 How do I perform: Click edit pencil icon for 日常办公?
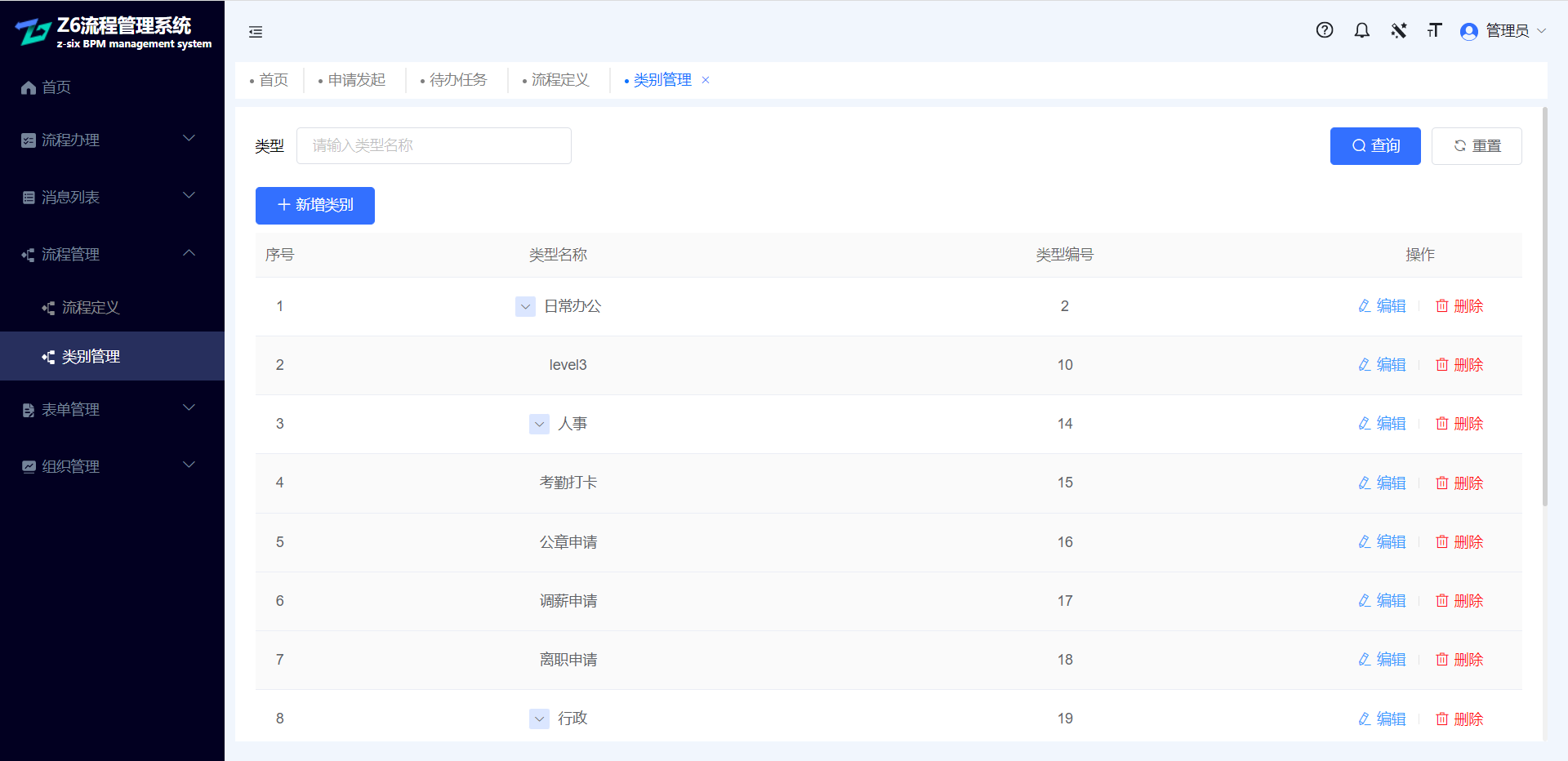[x=1364, y=306]
